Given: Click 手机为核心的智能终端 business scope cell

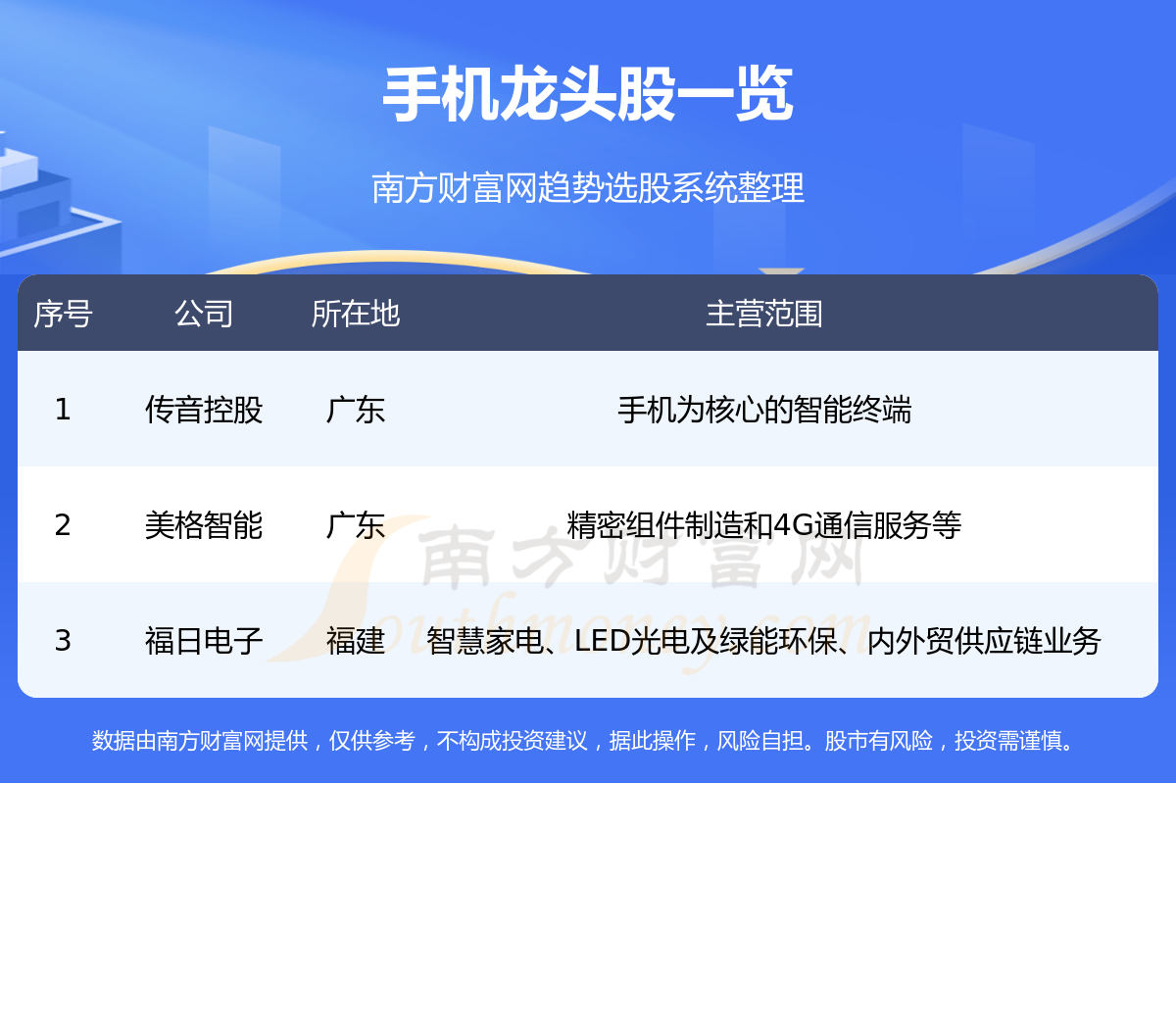Looking at the screenshot, I should (x=764, y=410).
